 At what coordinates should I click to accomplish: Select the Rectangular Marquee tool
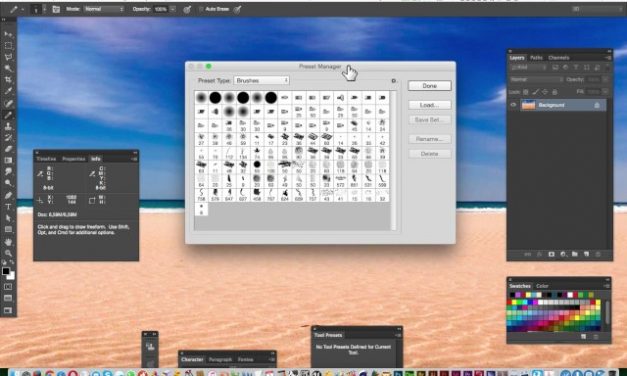(x=8, y=46)
